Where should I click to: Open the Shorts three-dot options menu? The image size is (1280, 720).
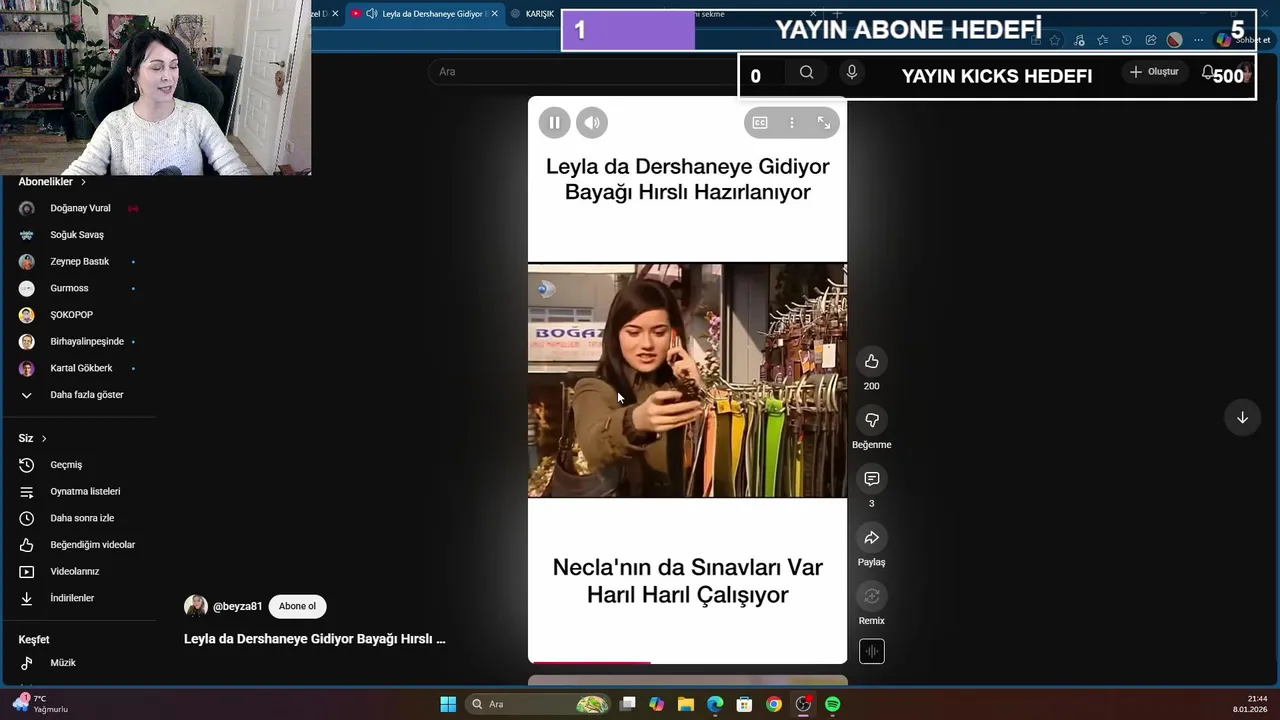click(792, 122)
